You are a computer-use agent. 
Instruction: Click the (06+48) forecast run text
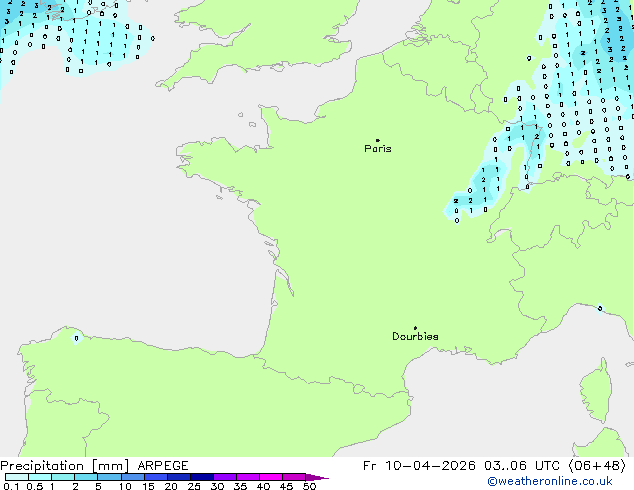(597, 466)
